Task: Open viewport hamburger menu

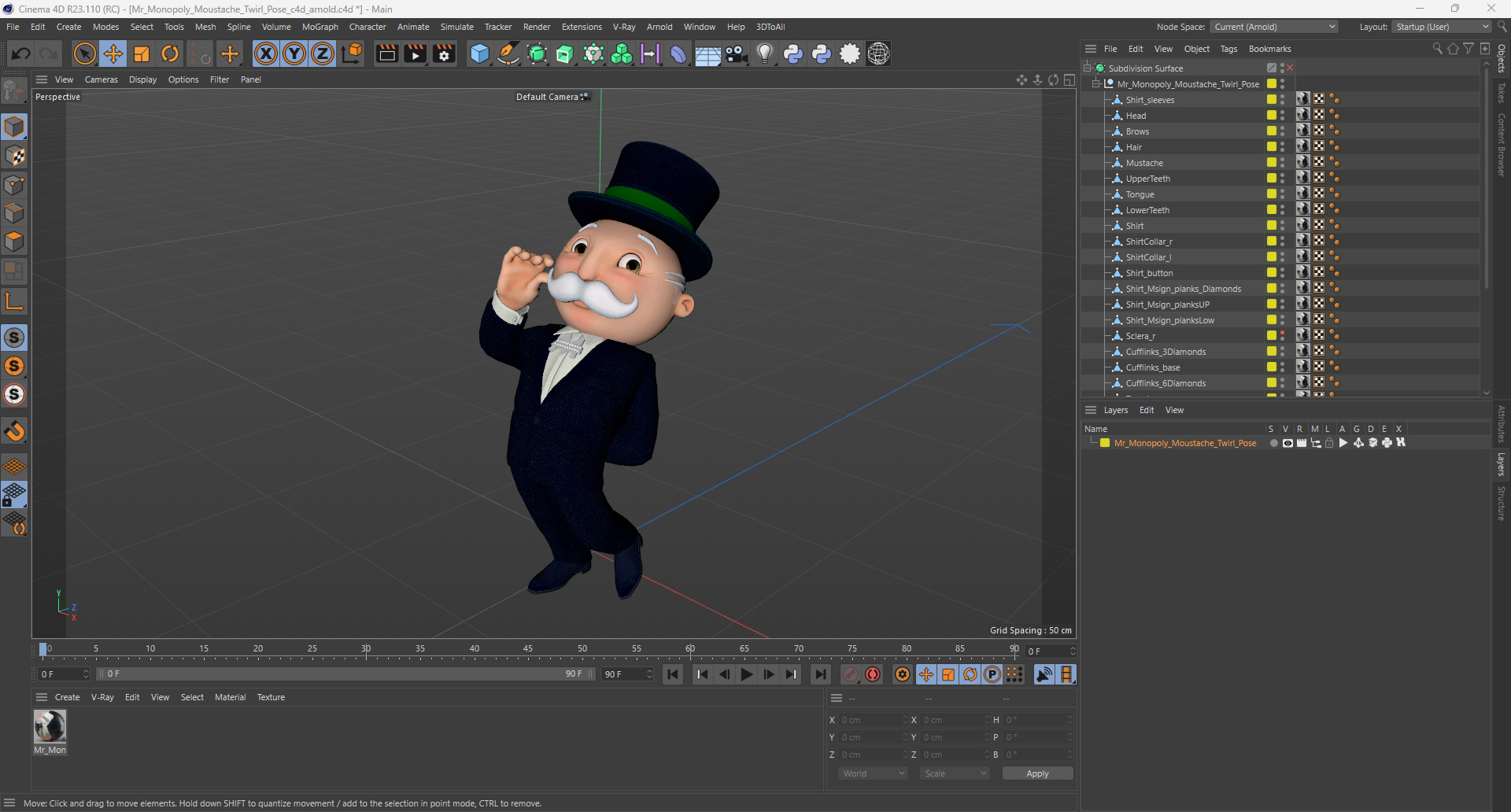Action: pyautogui.click(x=42, y=79)
